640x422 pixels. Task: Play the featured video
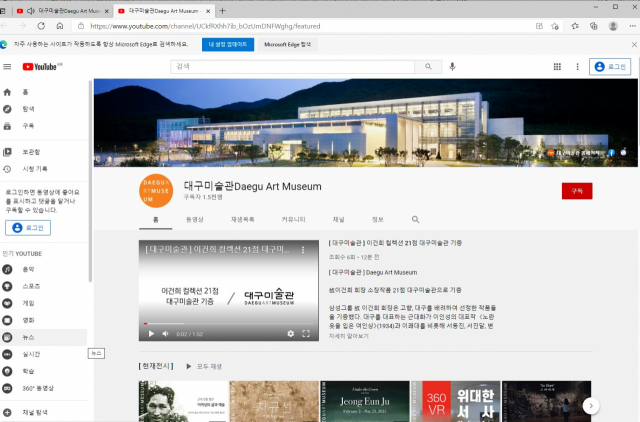[151, 333]
